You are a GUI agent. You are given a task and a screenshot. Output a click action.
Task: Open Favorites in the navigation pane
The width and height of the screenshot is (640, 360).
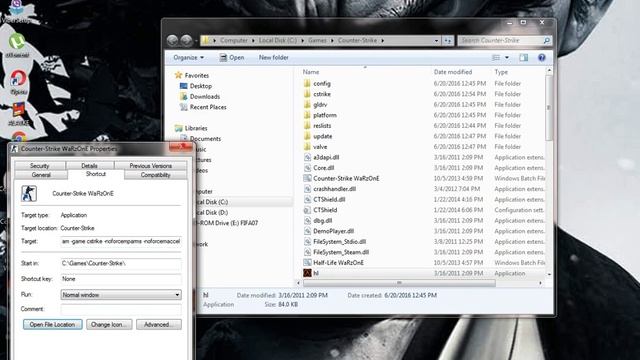[x=196, y=76]
